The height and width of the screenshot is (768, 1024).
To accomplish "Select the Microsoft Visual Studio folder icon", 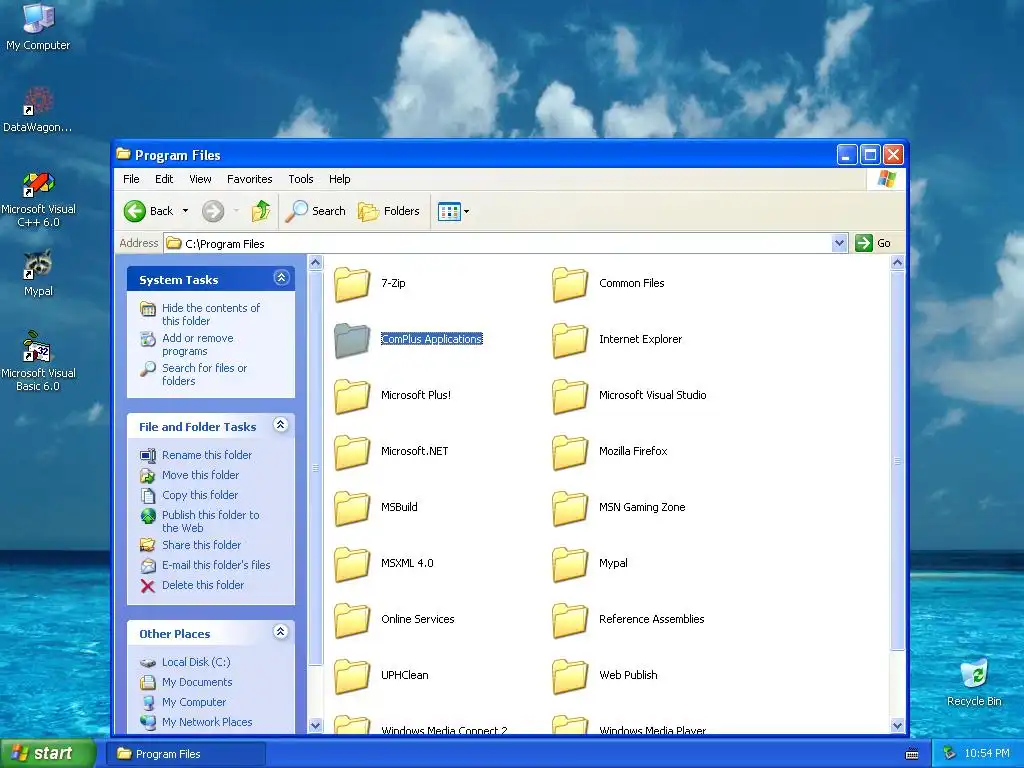I will tap(570, 396).
